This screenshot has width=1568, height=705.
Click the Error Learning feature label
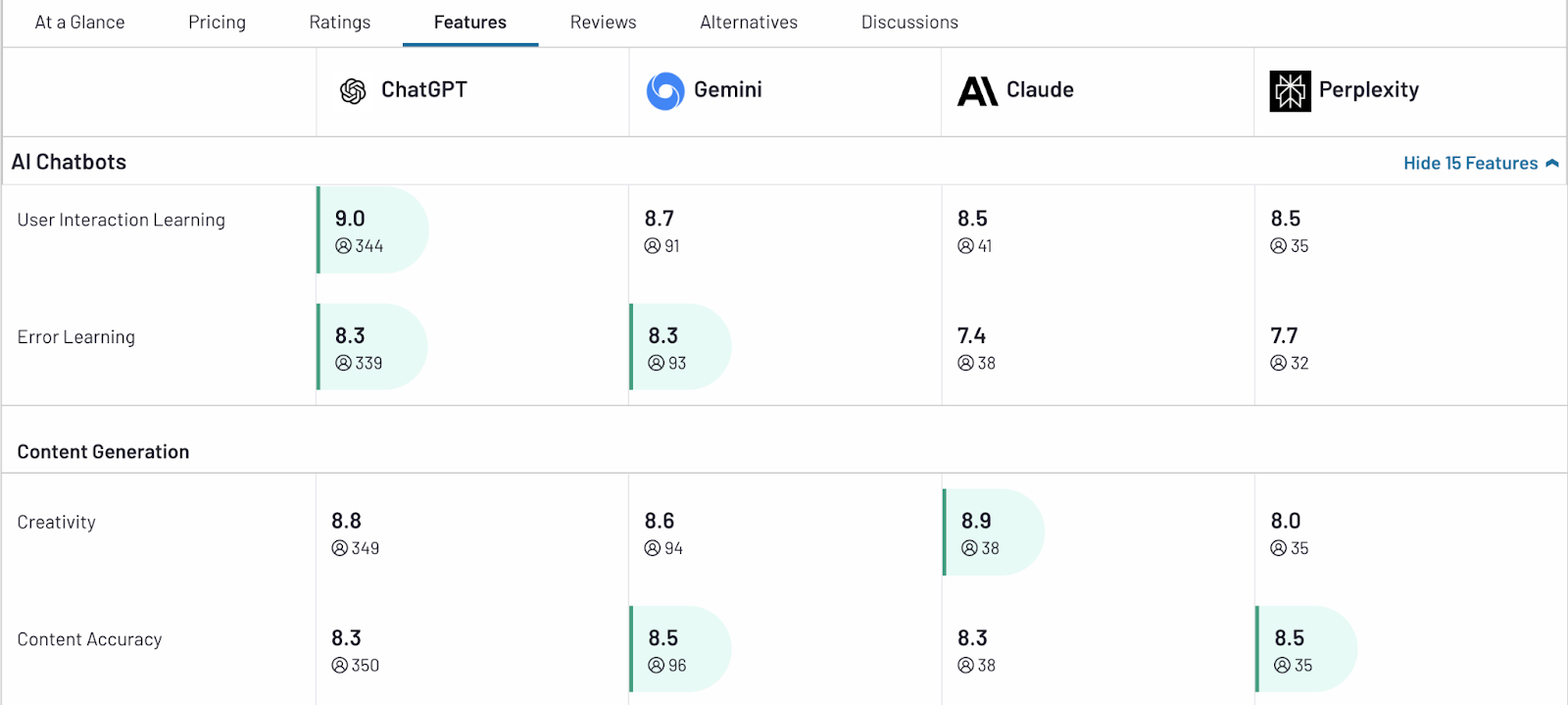click(76, 337)
